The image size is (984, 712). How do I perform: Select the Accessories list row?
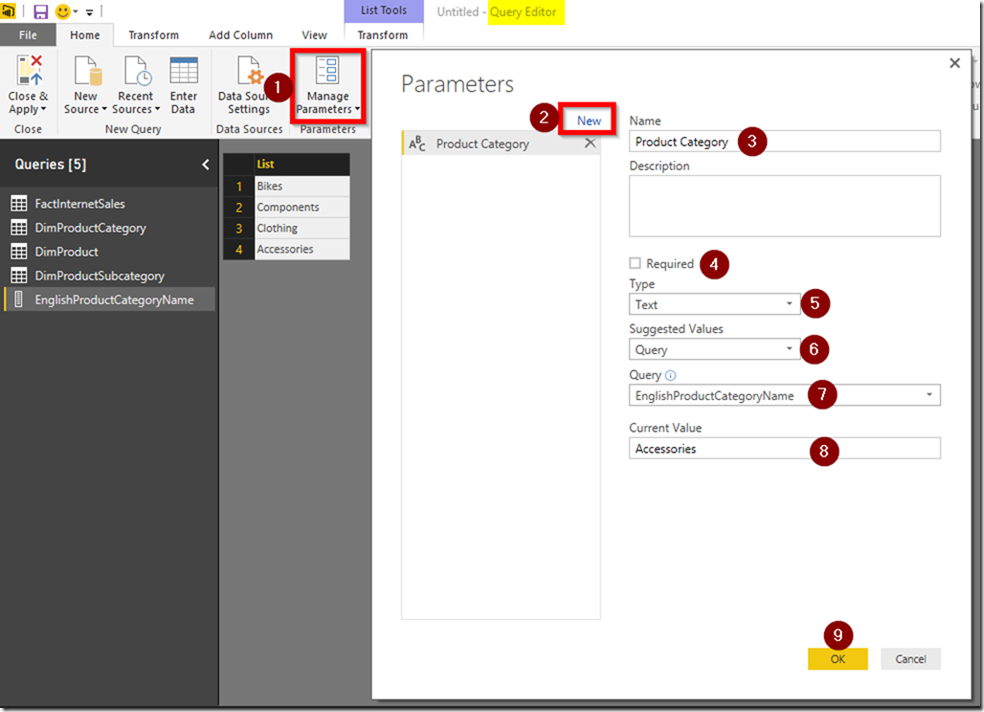pos(302,249)
